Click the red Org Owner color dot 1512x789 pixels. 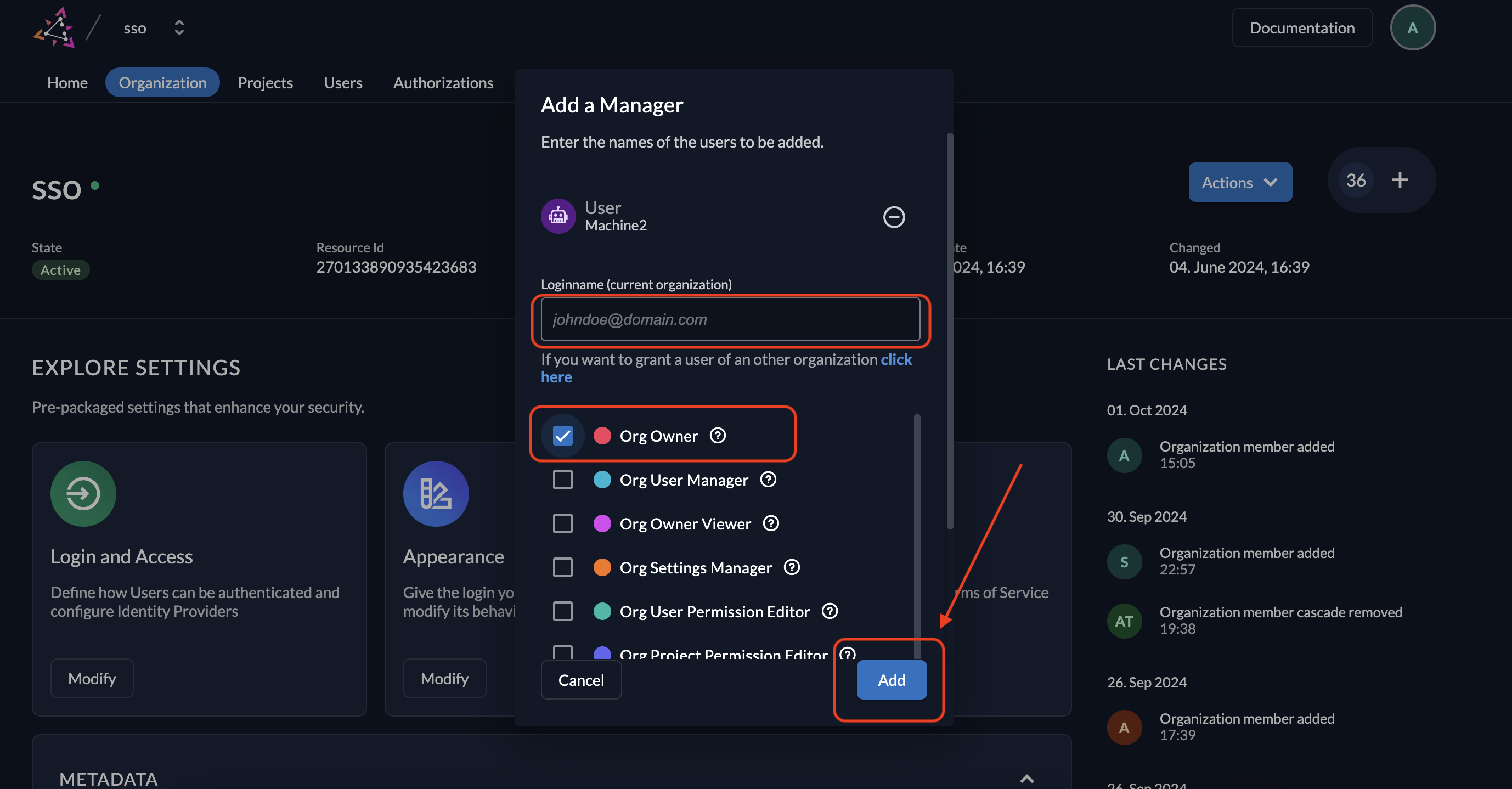(x=602, y=436)
